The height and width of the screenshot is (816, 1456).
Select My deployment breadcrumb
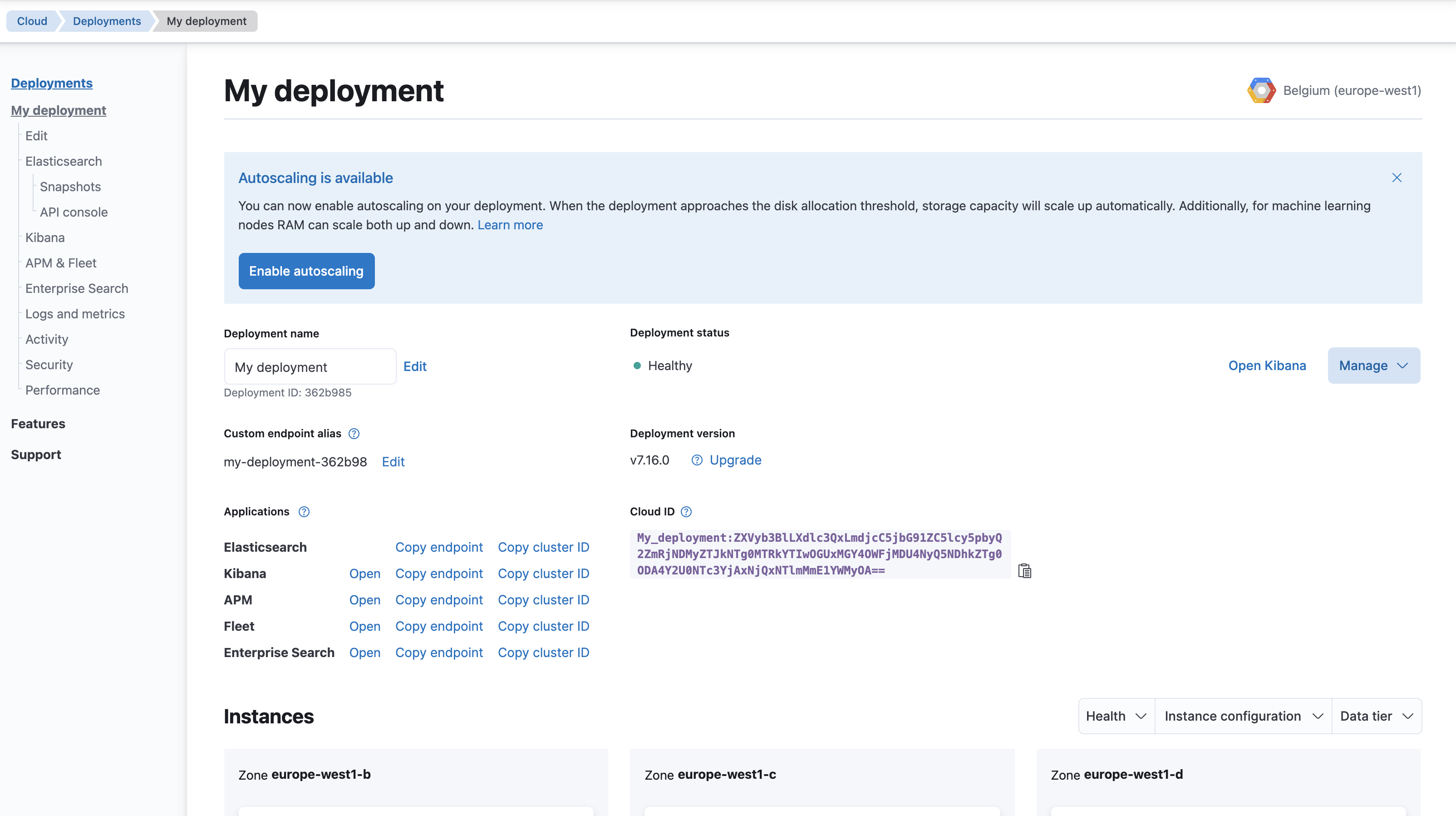[x=207, y=21]
